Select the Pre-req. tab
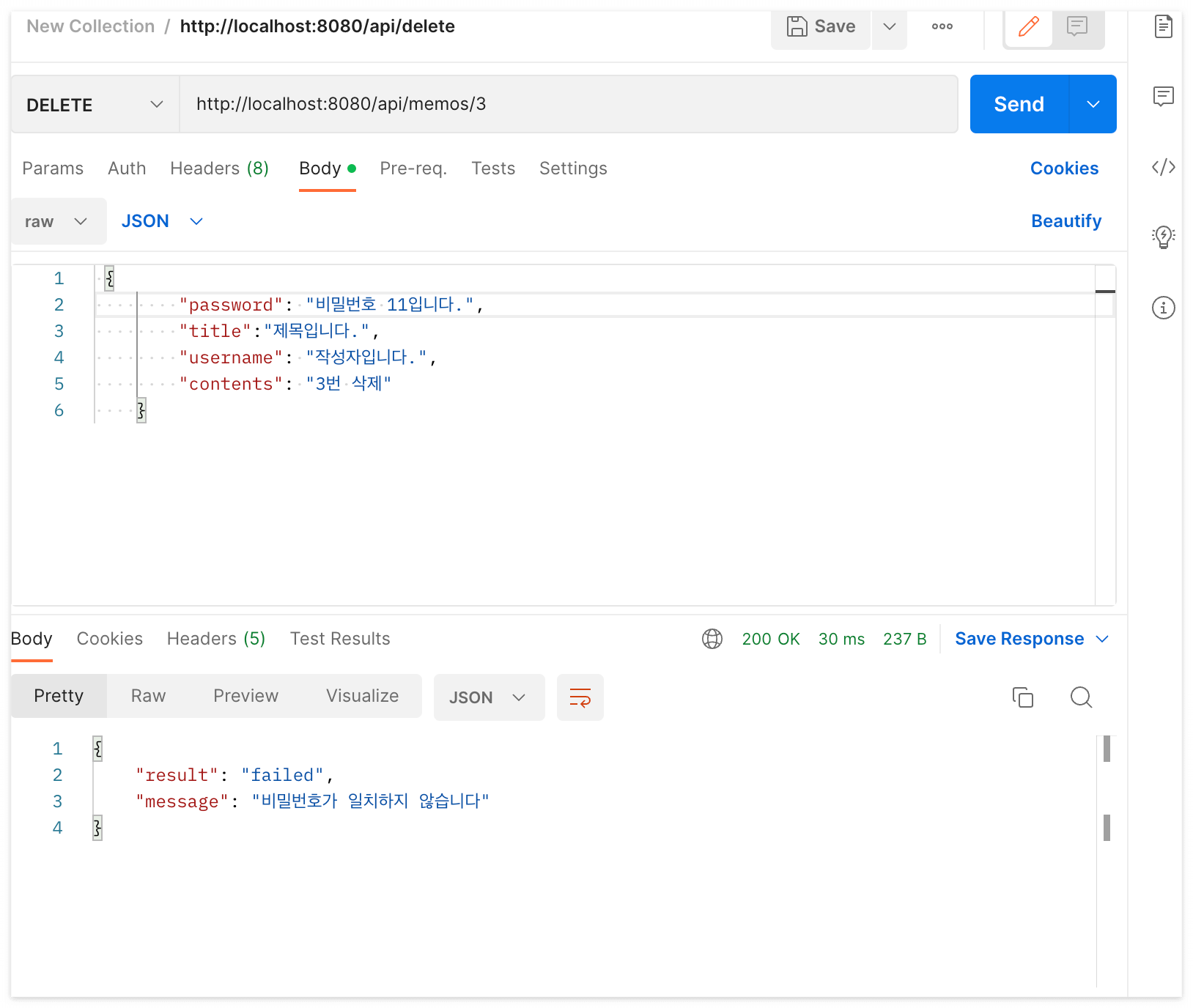The width and height of the screenshot is (1193, 1008). [x=413, y=168]
